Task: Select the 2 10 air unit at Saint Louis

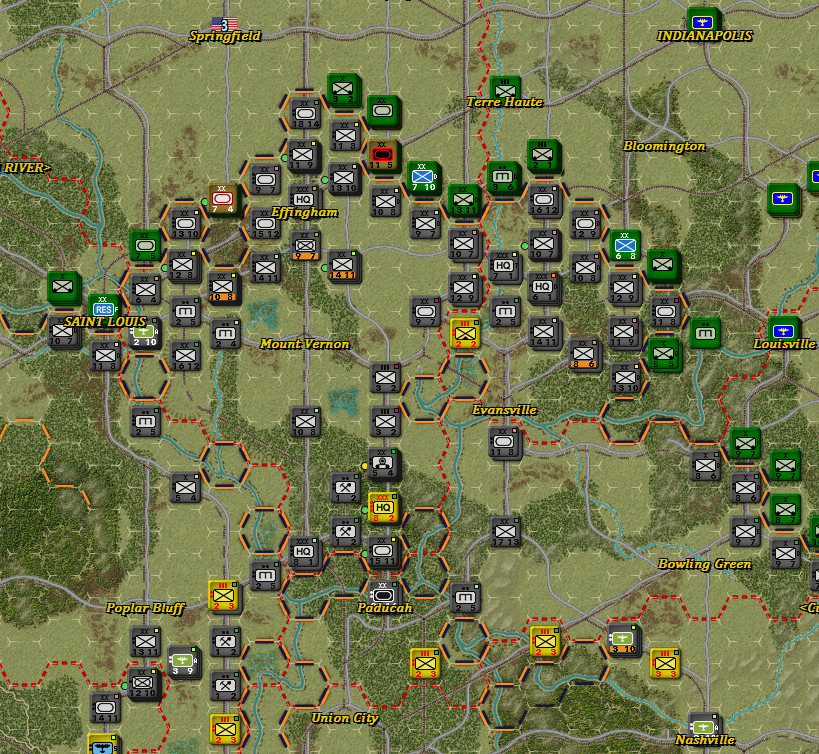Action: pos(145,334)
